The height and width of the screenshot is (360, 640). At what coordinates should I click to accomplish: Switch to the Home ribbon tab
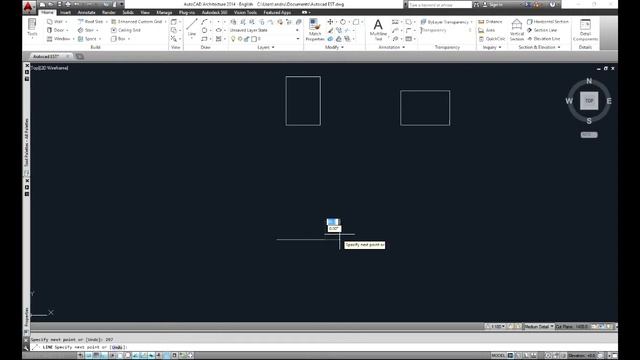tap(47, 13)
